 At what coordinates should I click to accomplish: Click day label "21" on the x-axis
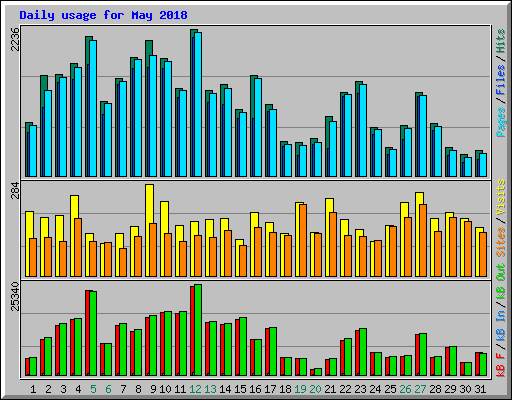click(330, 389)
